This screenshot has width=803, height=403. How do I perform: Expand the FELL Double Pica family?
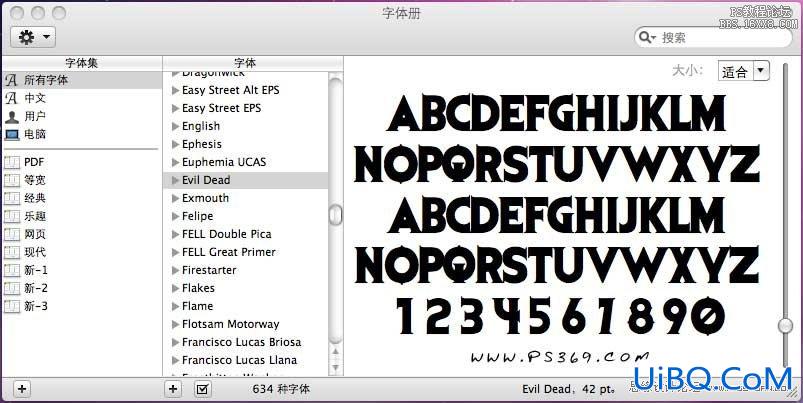coord(175,235)
